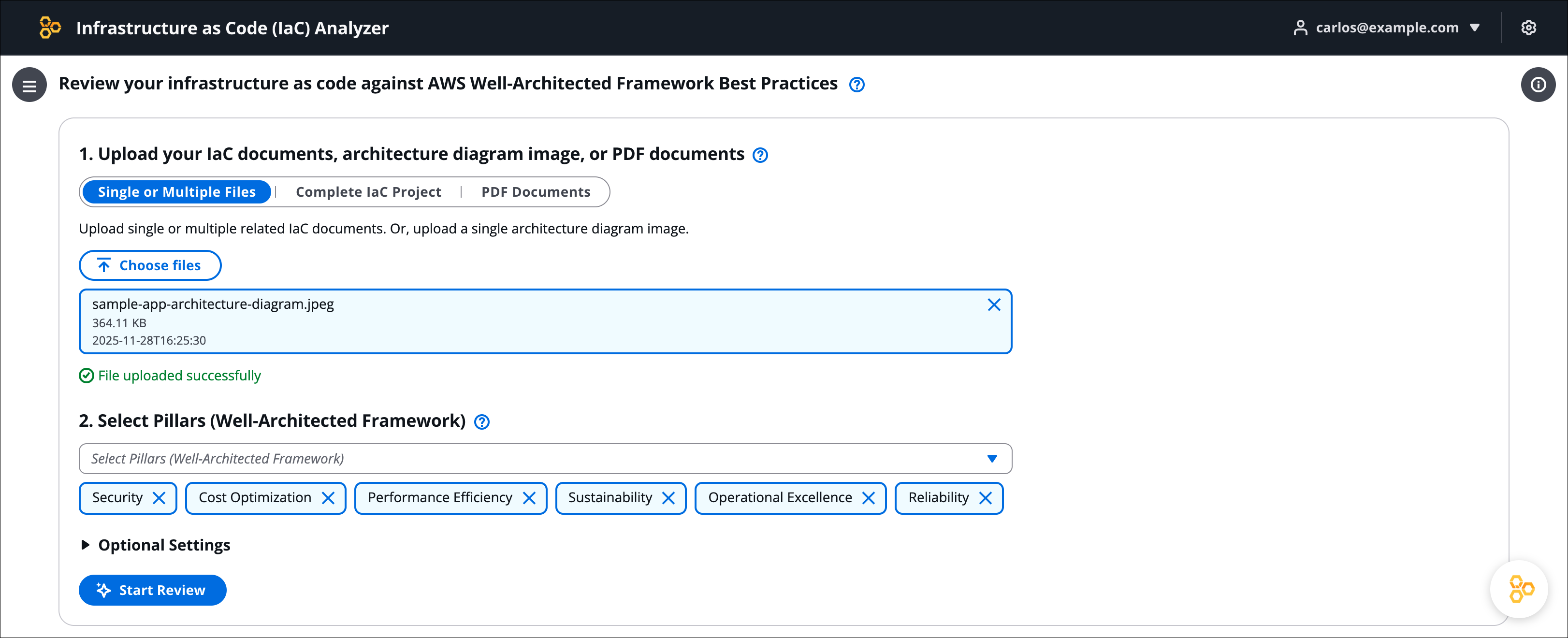Remove the sample-app-architecture-diagram.jpeg file
The height and width of the screenshot is (638, 1568).
pyautogui.click(x=993, y=304)
